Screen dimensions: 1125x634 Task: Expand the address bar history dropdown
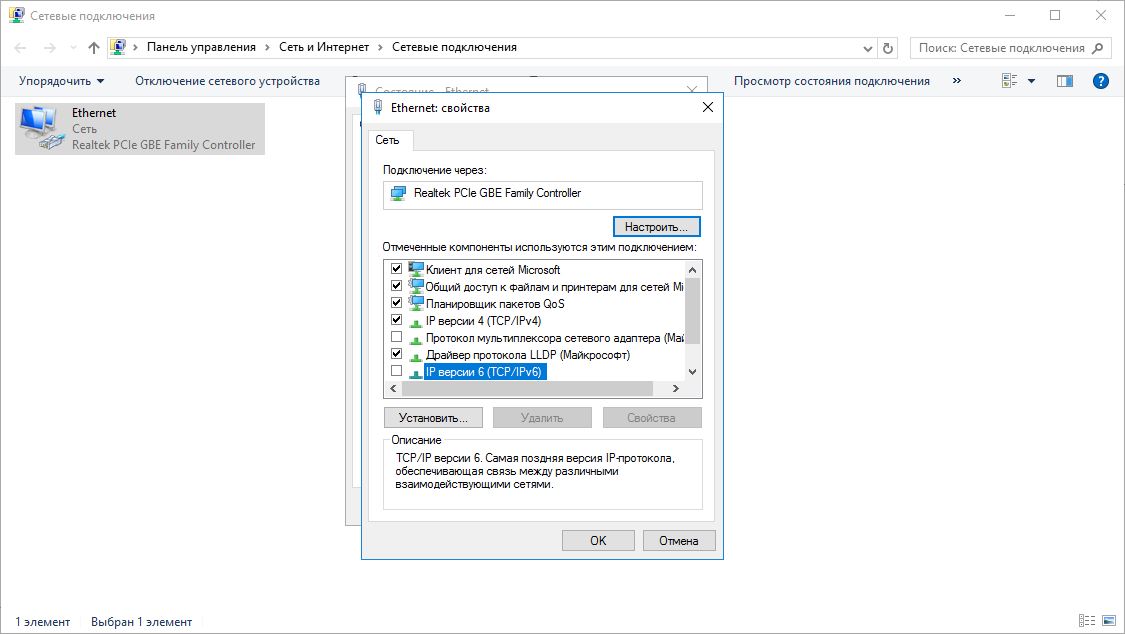pos(868,48)
